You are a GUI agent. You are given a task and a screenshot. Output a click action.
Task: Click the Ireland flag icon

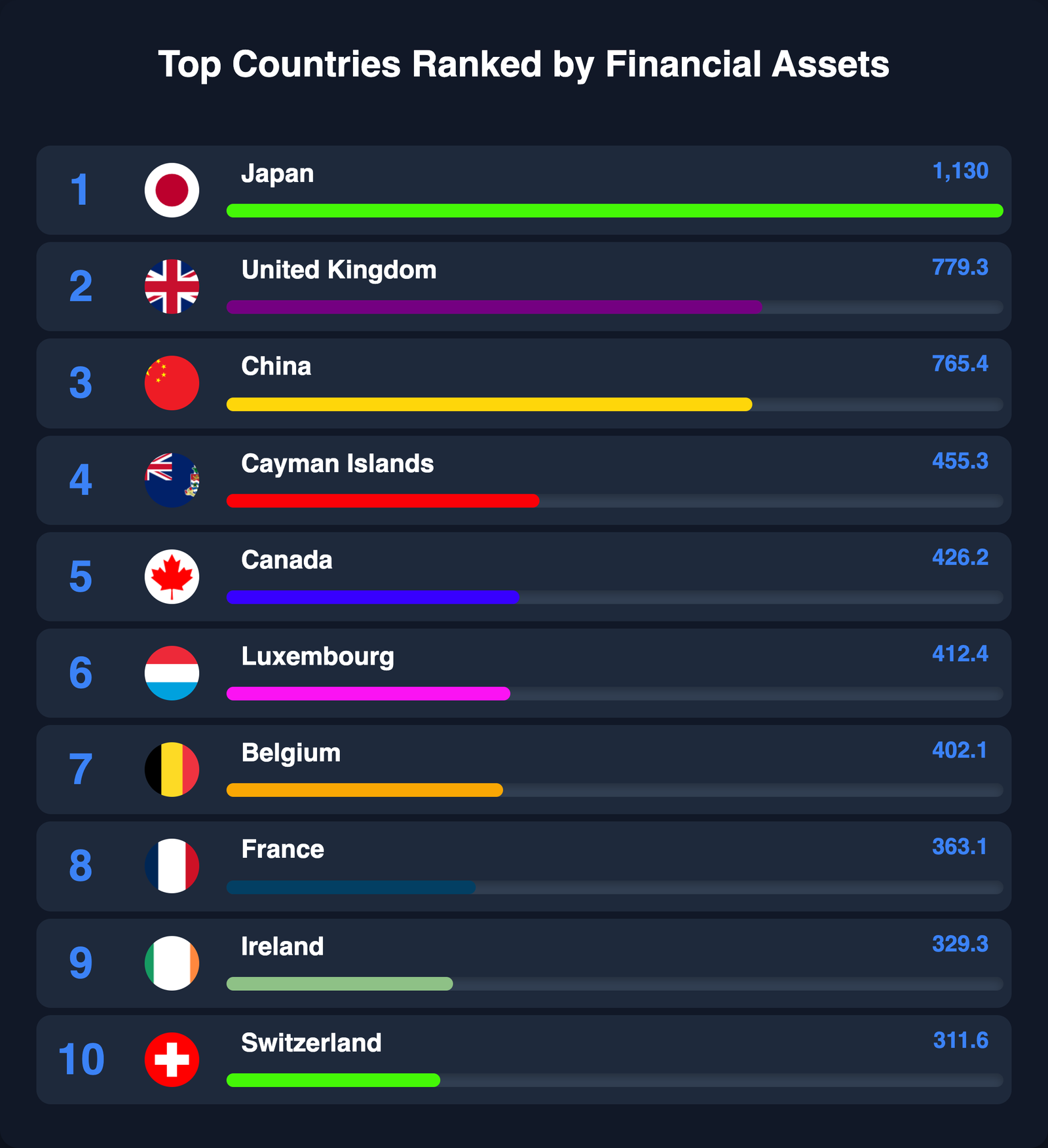point(172,963)
